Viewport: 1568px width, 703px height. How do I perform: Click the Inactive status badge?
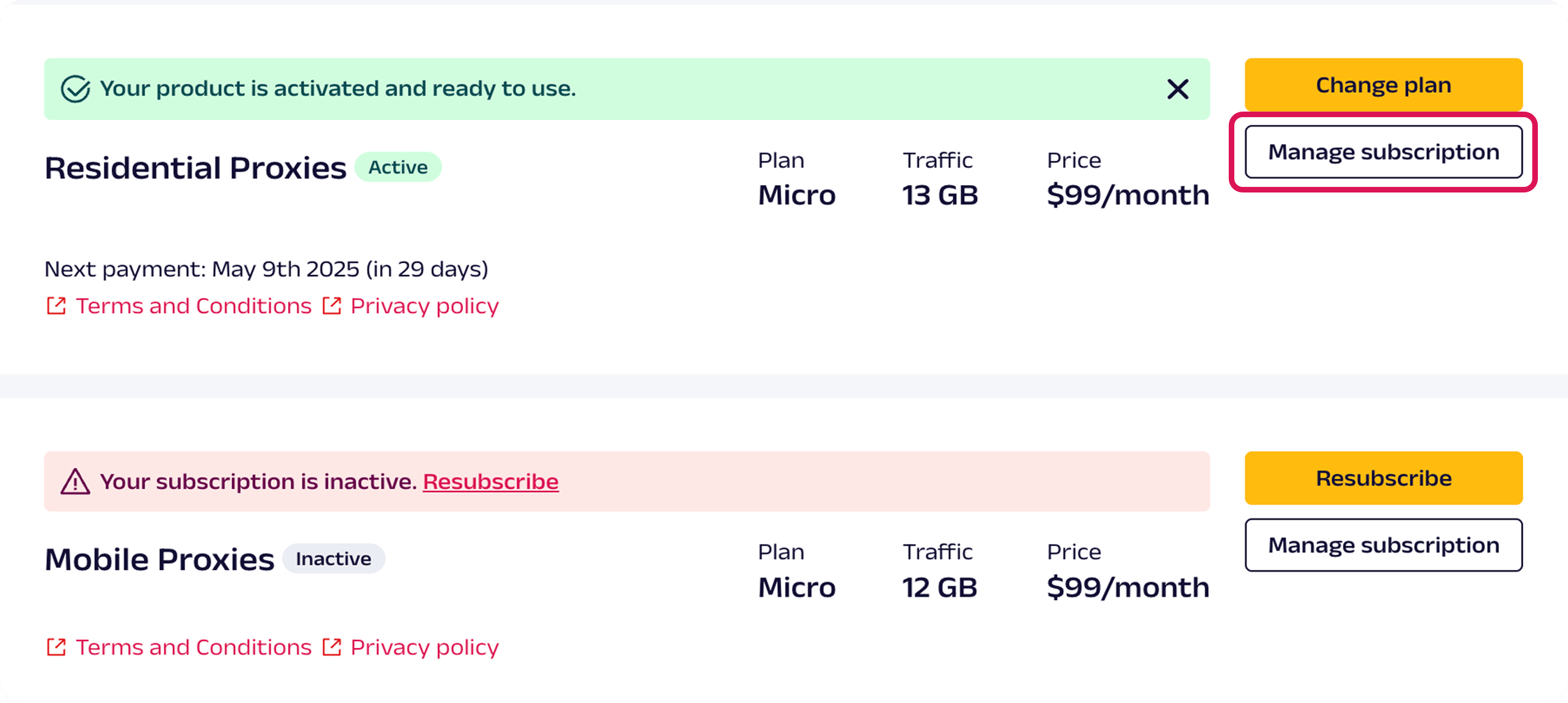[334, 558]
